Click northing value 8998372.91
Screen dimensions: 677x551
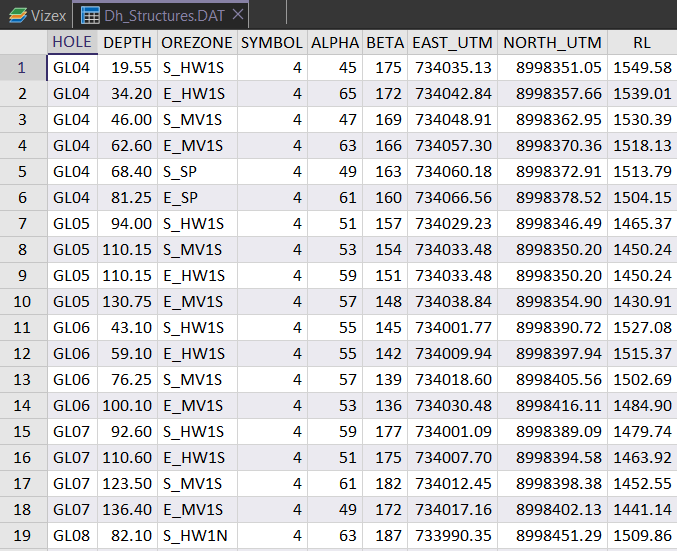(x=552, y=172)
